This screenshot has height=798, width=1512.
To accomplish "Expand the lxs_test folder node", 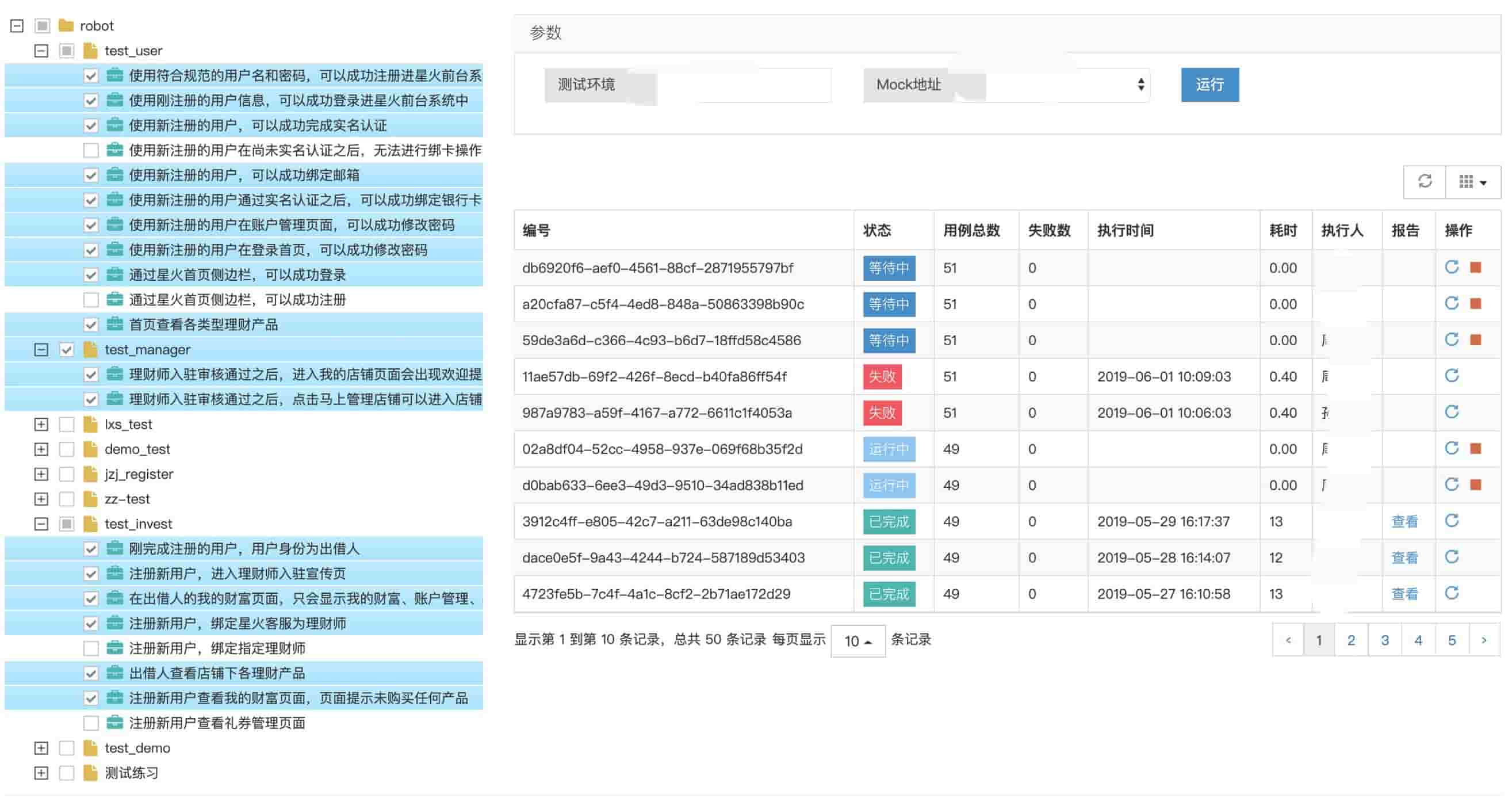I will pos(41,425).
